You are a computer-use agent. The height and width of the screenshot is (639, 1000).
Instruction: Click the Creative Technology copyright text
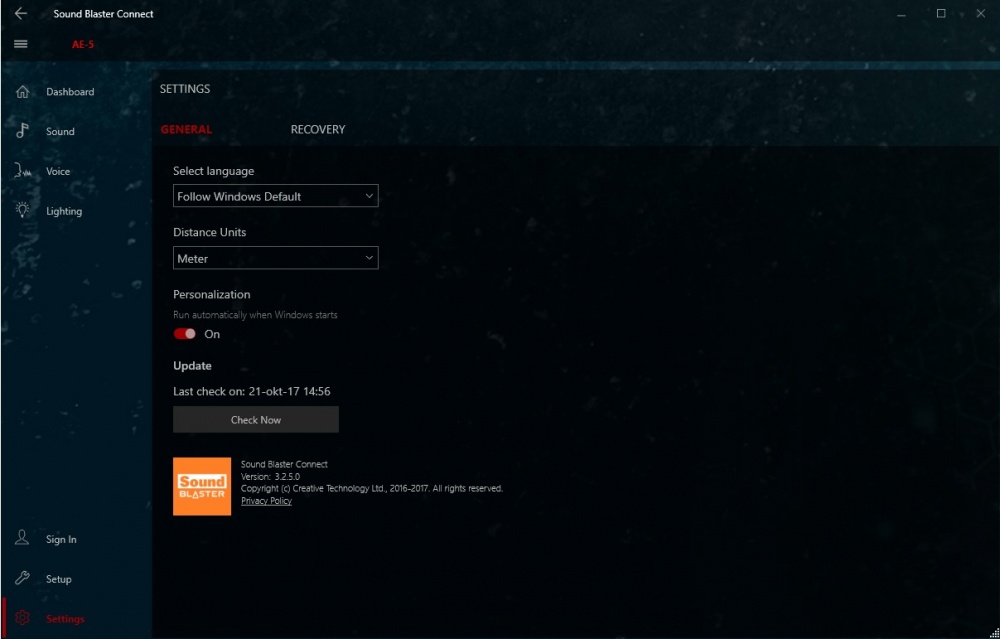[x=372, y=488]
